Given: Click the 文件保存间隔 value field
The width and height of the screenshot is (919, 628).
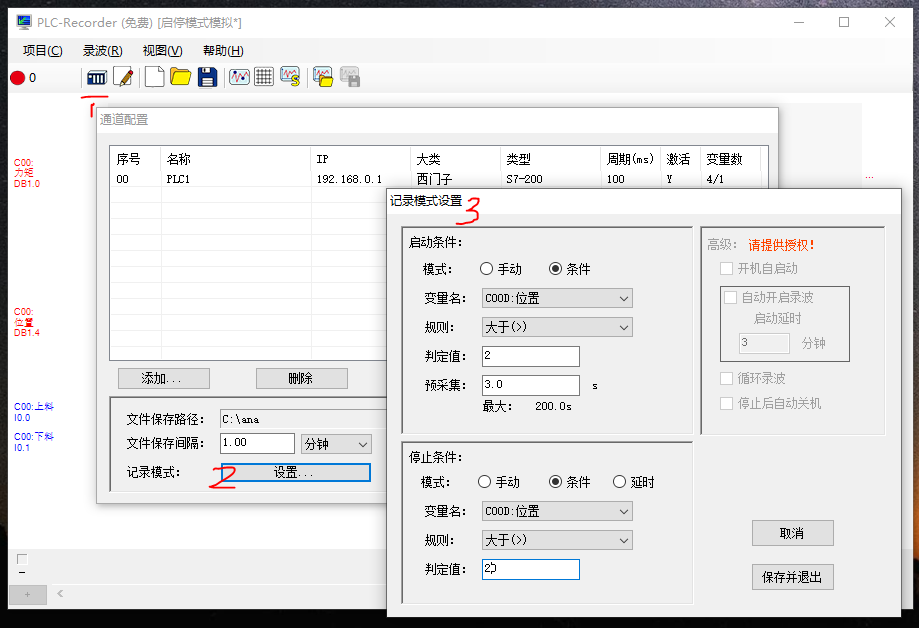Looking at the screenshot, I should [257, 443].
